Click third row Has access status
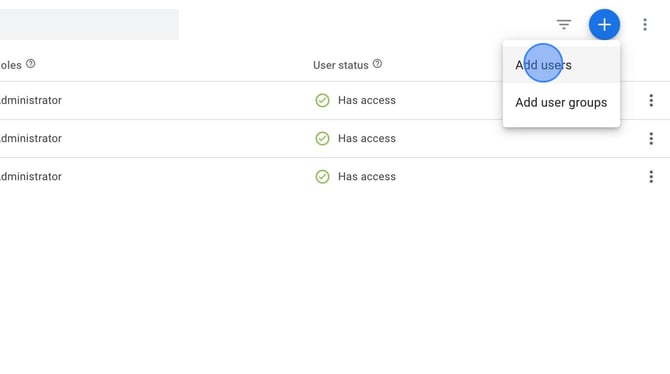This screenshot has height=374, width=670. pyautogui.click(x=367, y=177)
